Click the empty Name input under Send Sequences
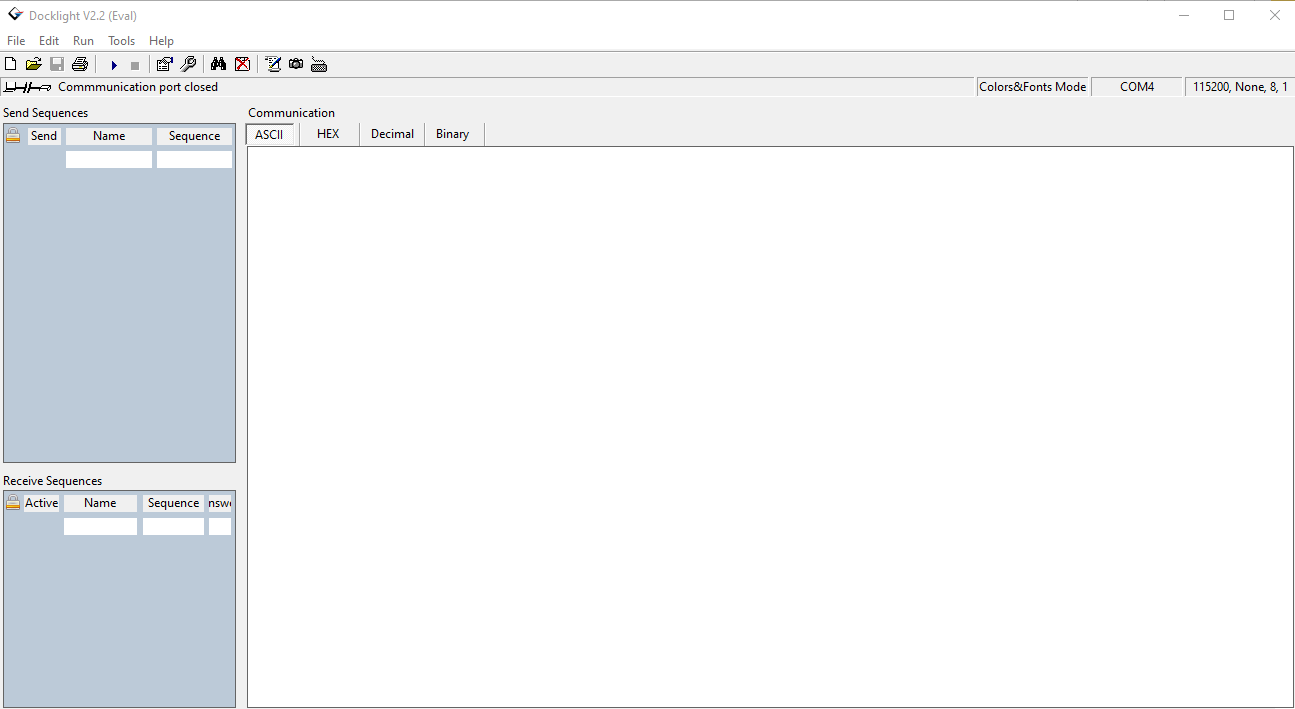Viewport: 1295px width, 709px height. coord(108,158)
